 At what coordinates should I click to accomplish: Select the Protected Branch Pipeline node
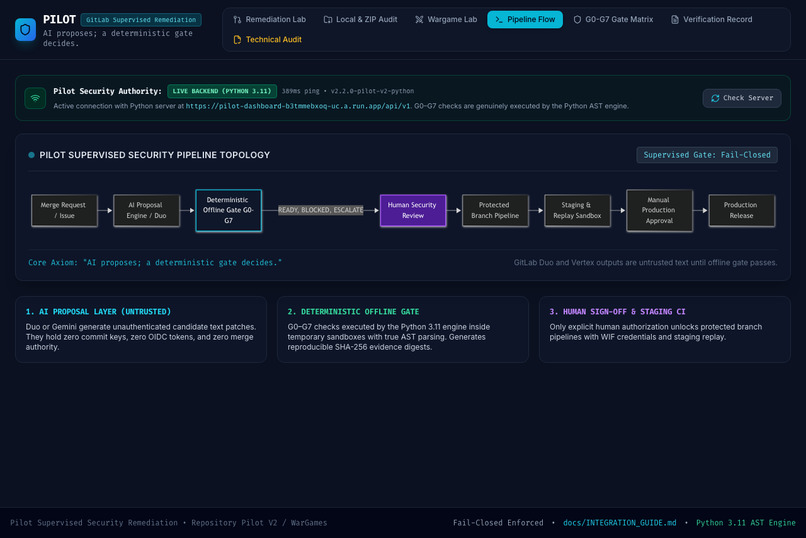[x=495, y=210]
